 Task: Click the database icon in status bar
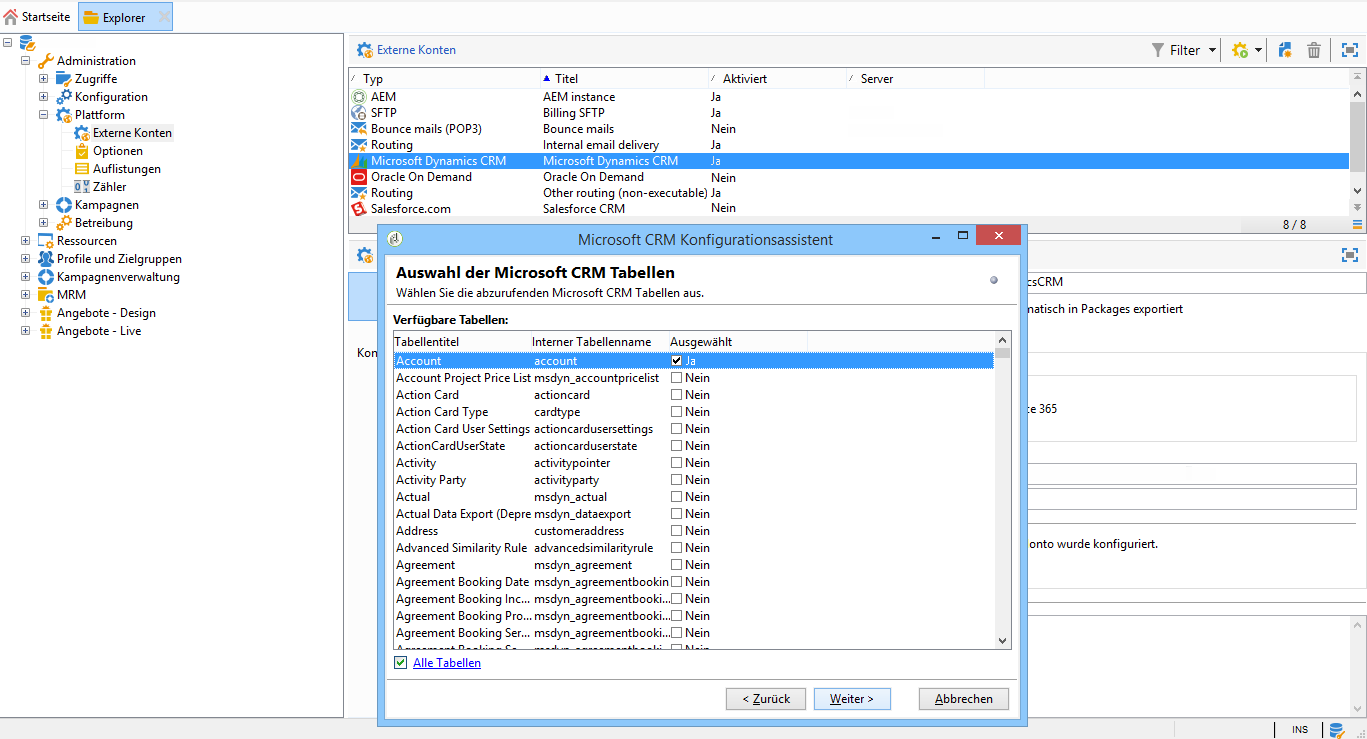pyautogui.click(x=1336, y=730)
